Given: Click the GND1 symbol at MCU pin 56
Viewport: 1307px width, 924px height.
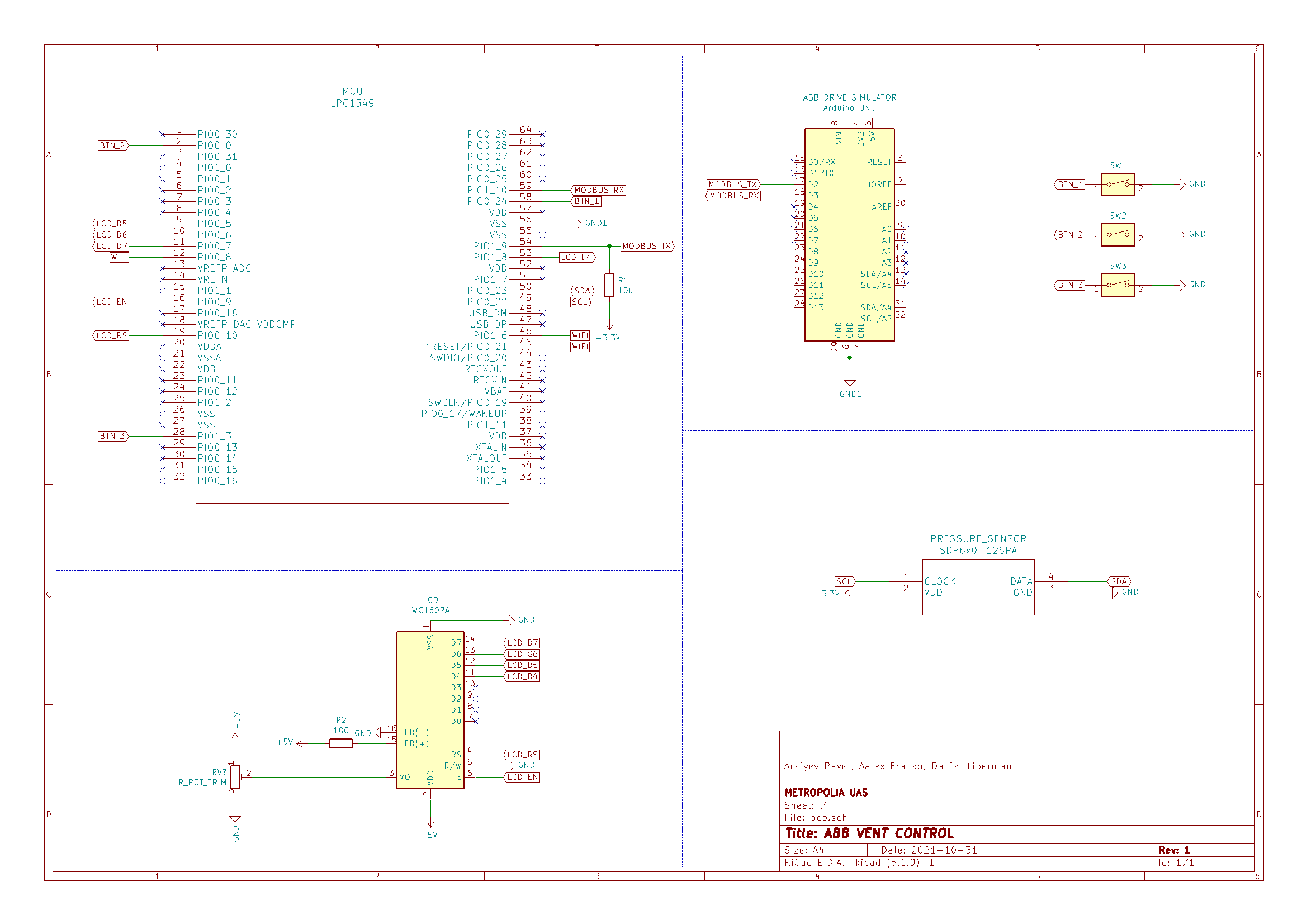Looking at the screenshot, I should click(x=579, y=223).
